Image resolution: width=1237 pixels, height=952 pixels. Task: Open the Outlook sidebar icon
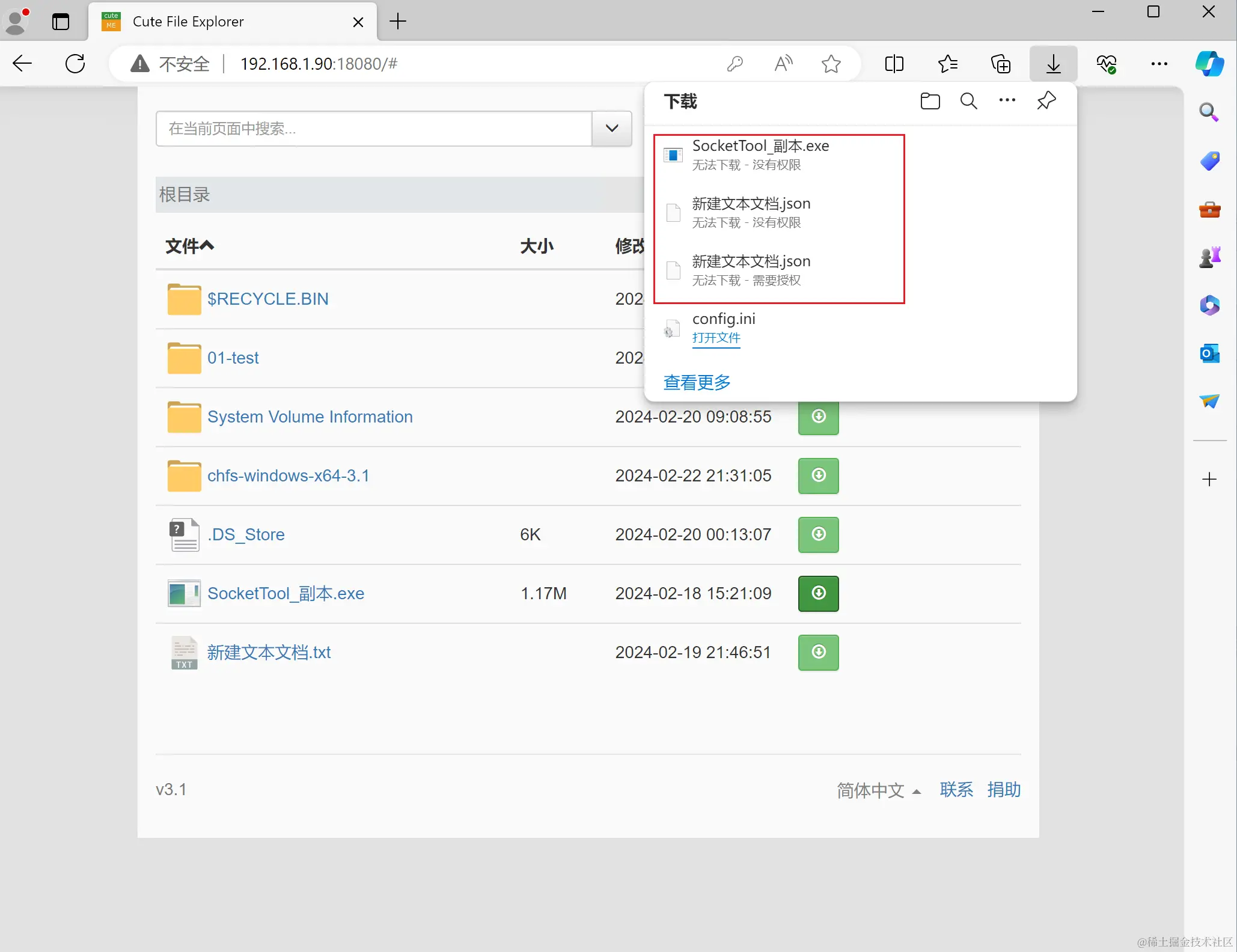coord(1209,353)
